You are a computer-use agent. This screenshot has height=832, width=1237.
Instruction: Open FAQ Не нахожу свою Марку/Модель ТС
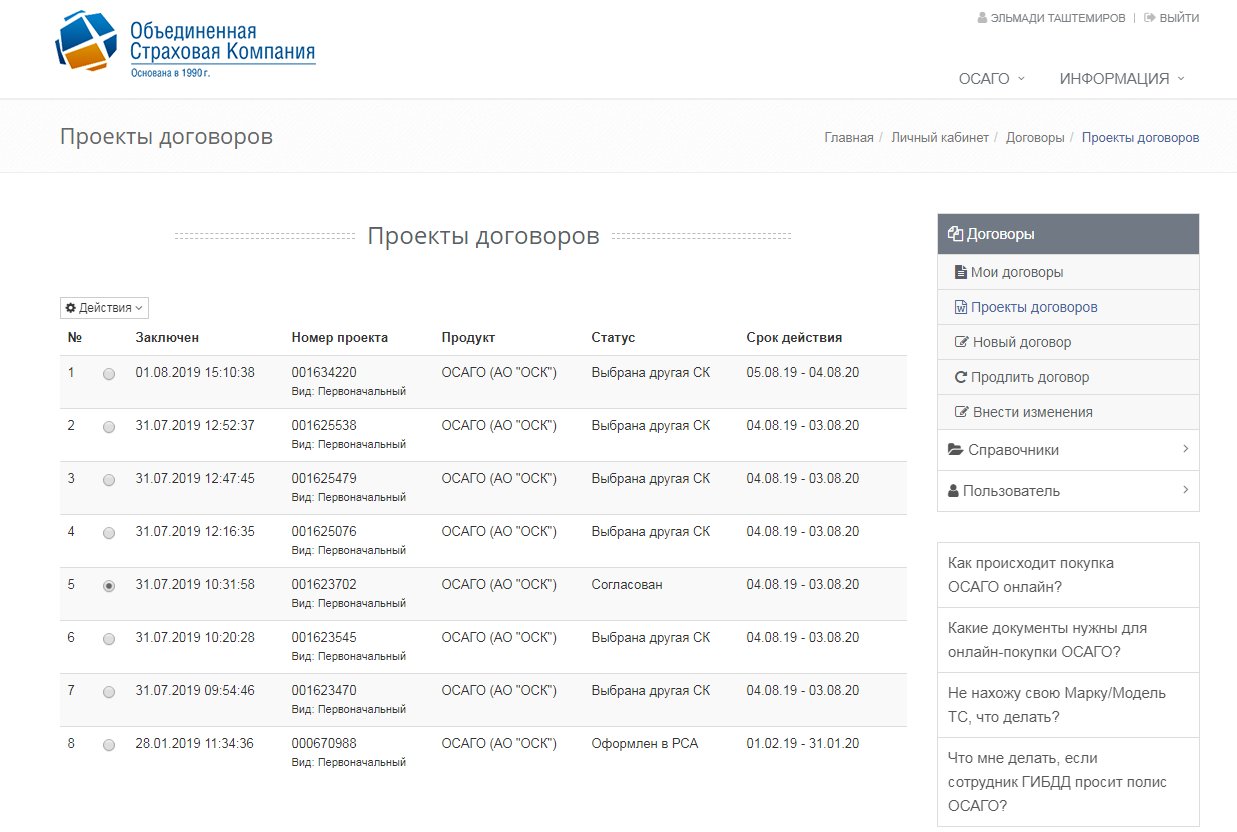point(1068,705)
